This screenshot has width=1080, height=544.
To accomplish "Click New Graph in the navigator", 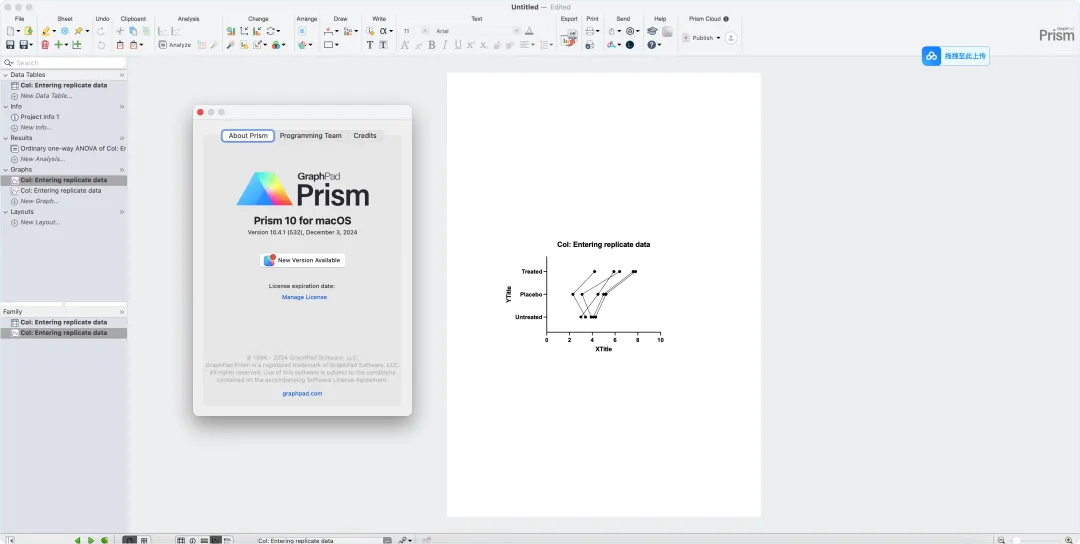I will coord(39,201).
